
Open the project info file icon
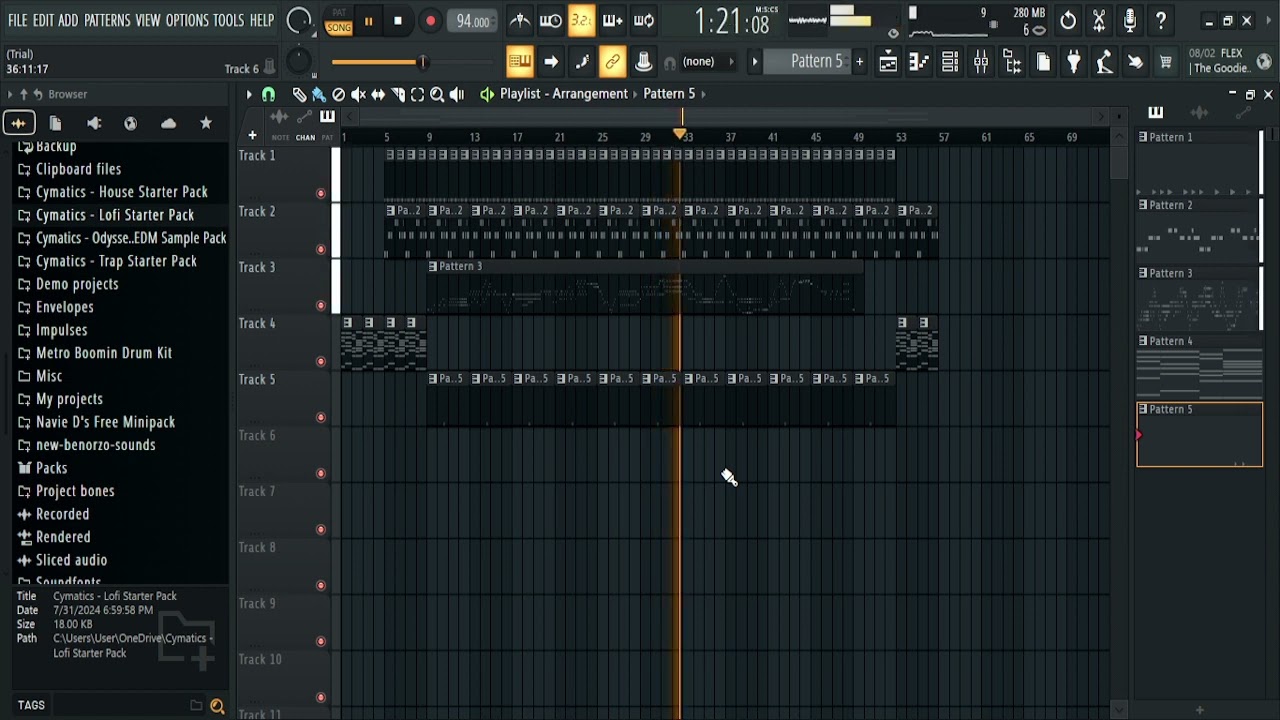[x=1043, y=62]
